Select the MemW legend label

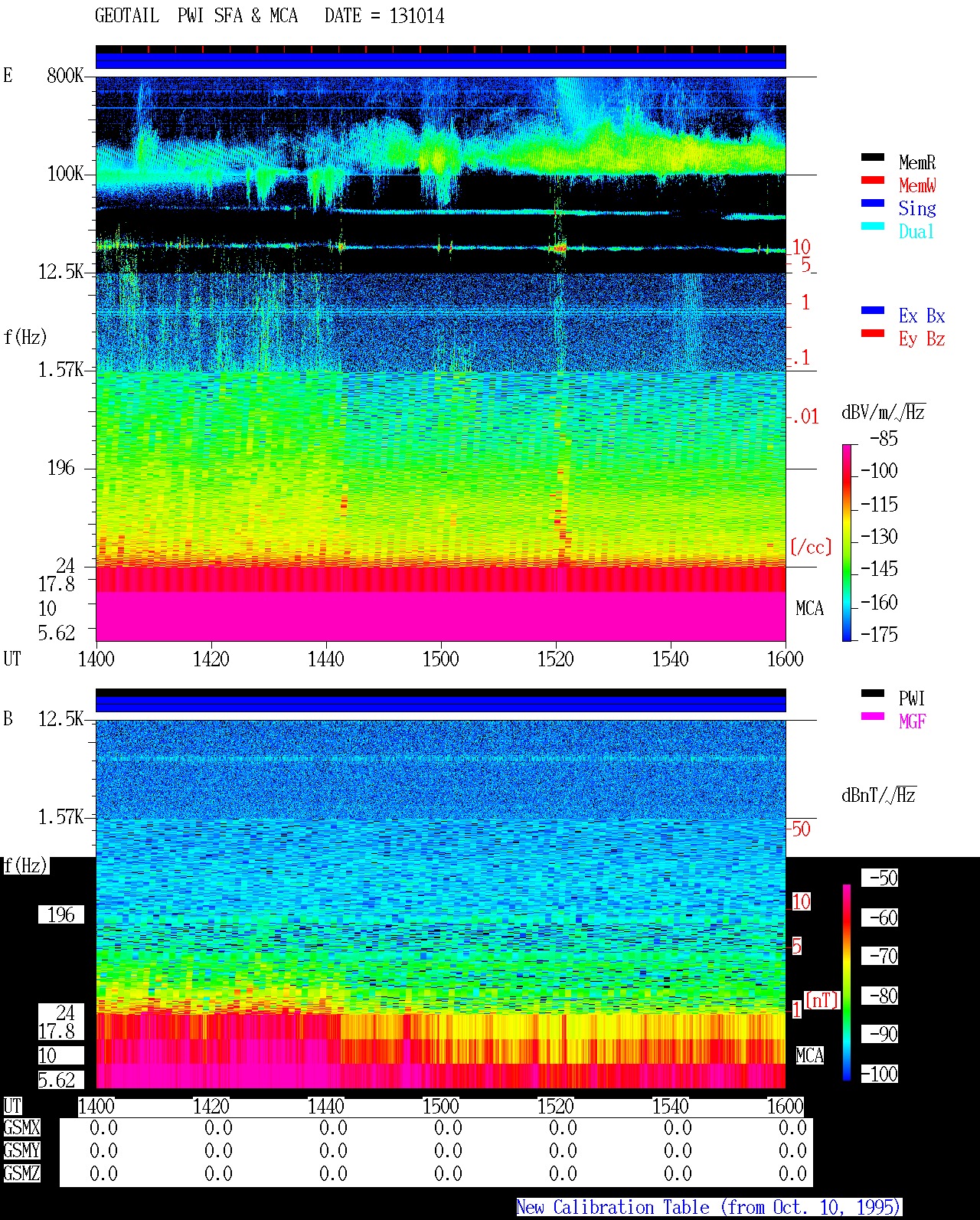(917, 185)
